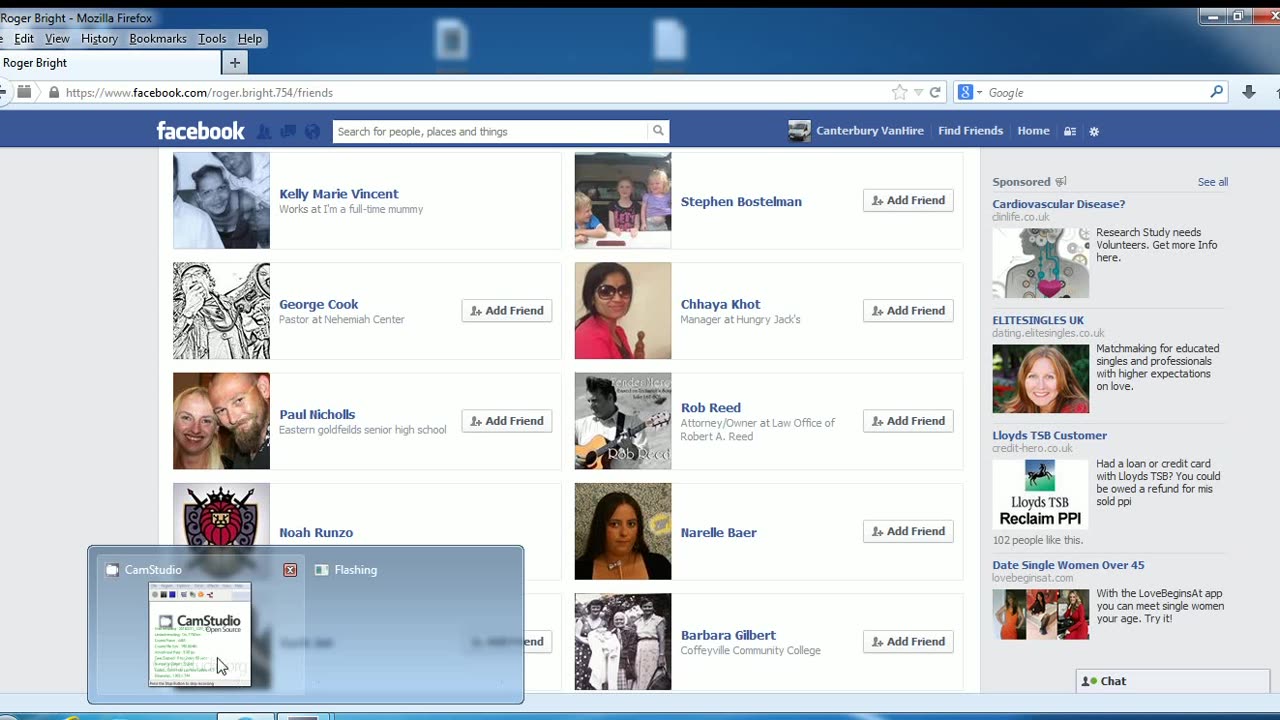Image resolution: width=1280 pixels, height=720 pixels.
Task: Close the CamStudio taskbar preview
Action: pos(290,570)
